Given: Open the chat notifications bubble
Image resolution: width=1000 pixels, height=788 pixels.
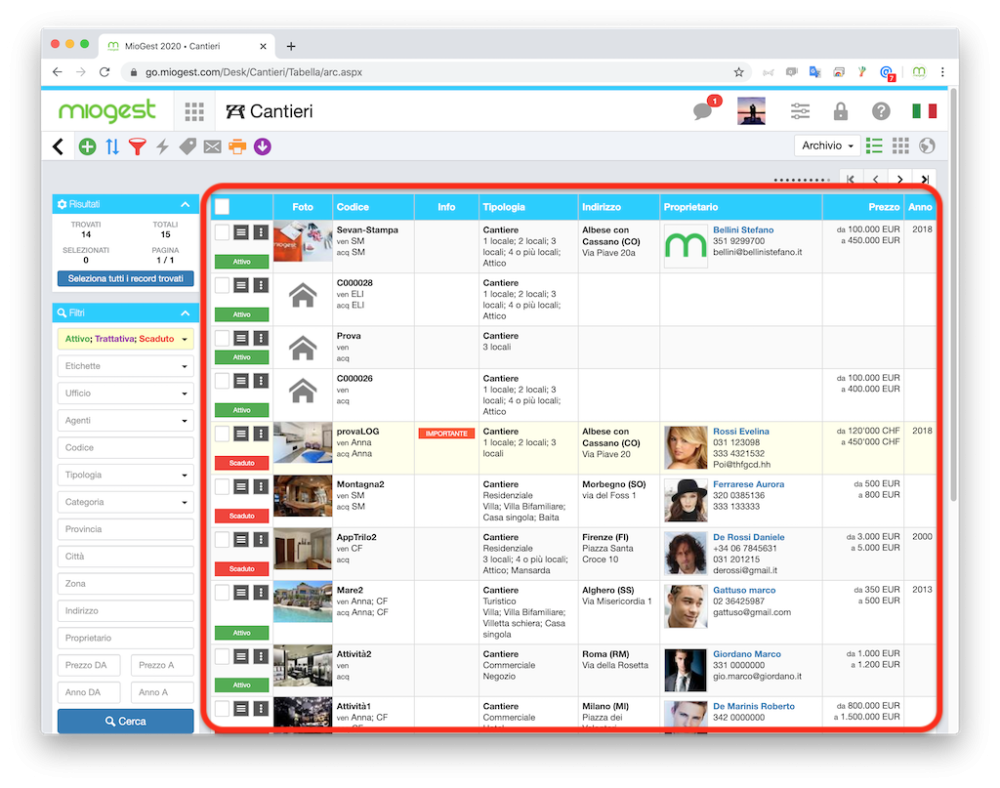Looking at the screenshot, I should pos(703,111).
